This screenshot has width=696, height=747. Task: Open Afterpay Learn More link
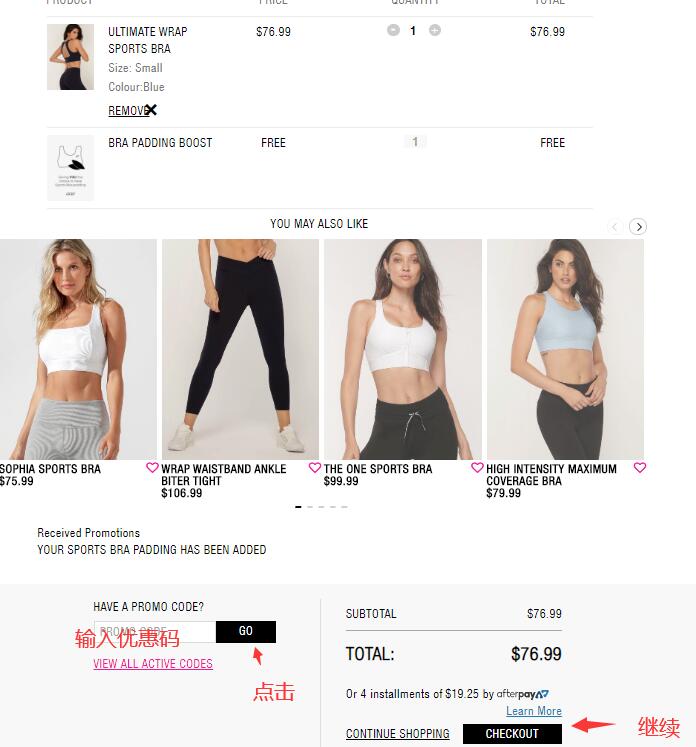(x=534, y=711)
